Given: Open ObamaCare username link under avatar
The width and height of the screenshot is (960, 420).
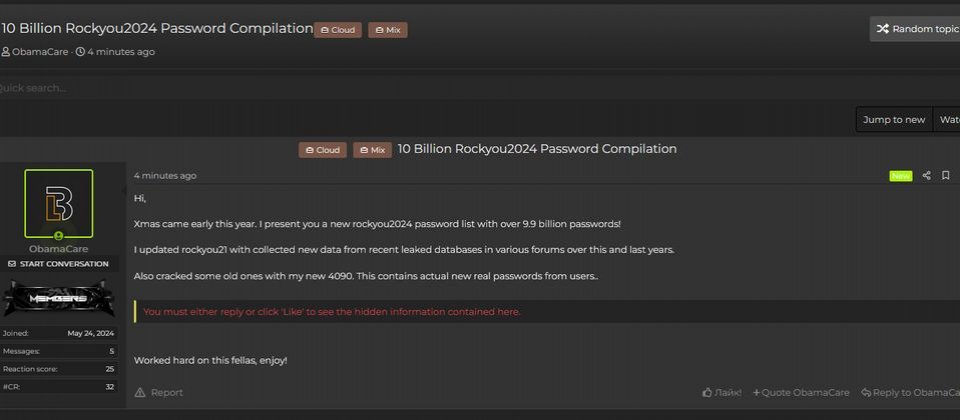Looking at the screenshot, I should point(59,249).
